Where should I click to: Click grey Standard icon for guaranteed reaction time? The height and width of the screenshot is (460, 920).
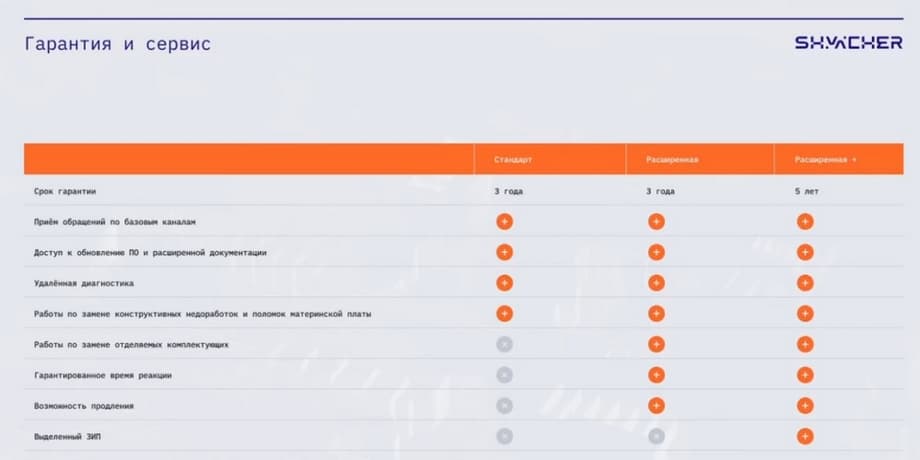505,375
